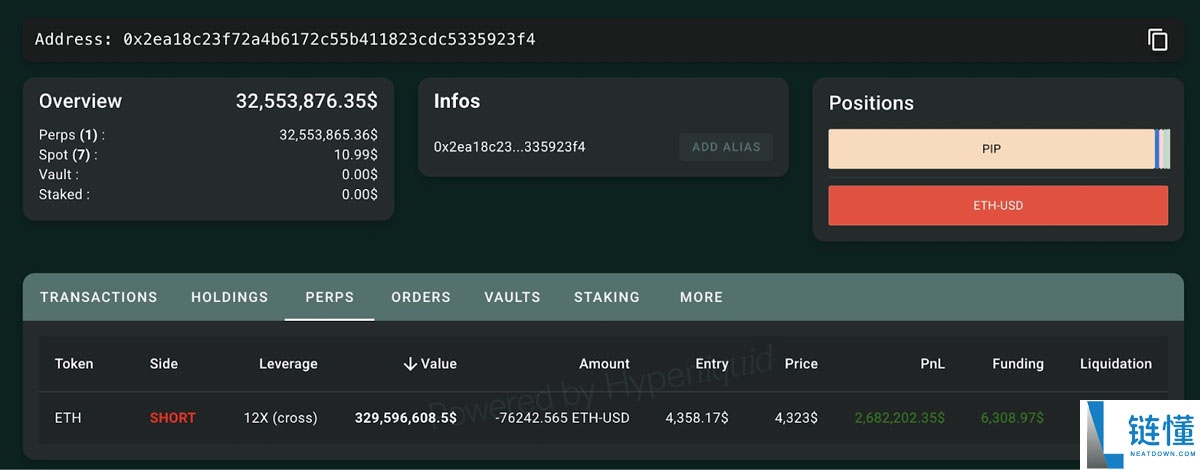Click the ETH token cell
Image resolution: width=1200 pixels, height=470 pixels.
pos(68,418)
